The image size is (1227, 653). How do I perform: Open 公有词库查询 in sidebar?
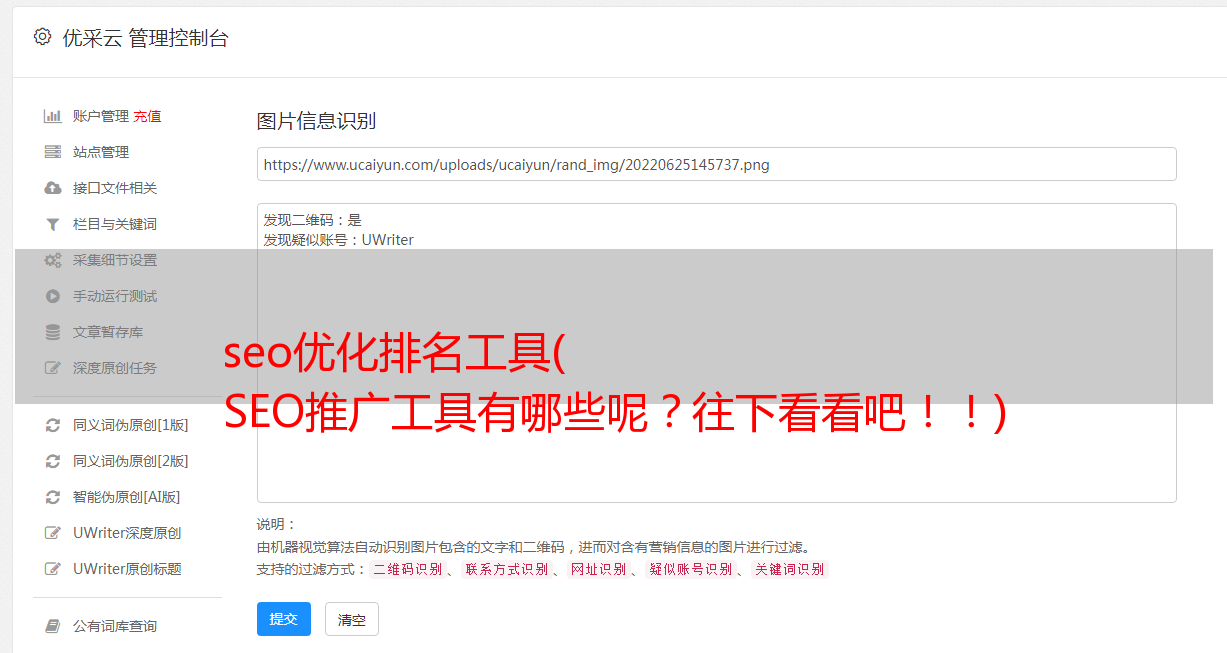point(115,626)
